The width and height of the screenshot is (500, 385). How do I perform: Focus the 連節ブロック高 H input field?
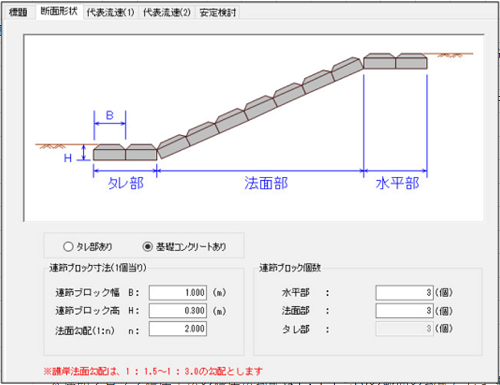click(x=178, y=311)
